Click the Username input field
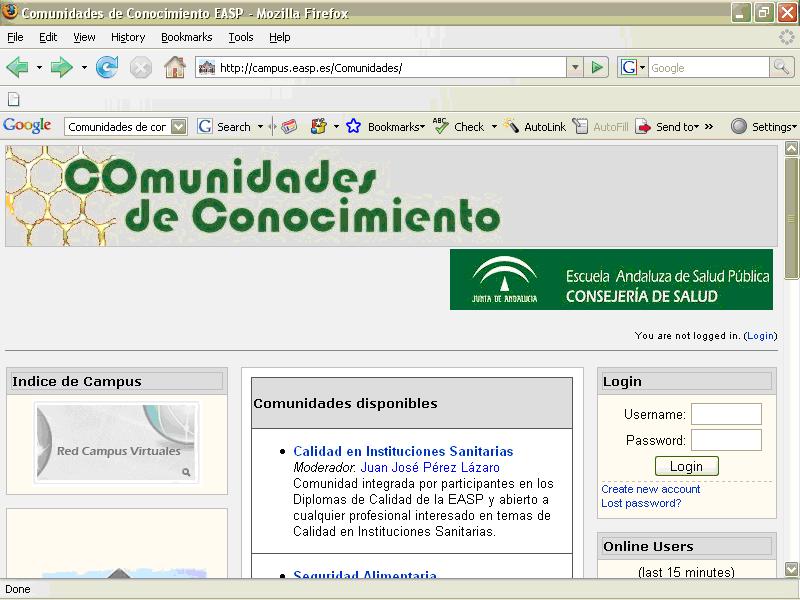The height and width of the screenshot is (600, 800). [726, 414]
